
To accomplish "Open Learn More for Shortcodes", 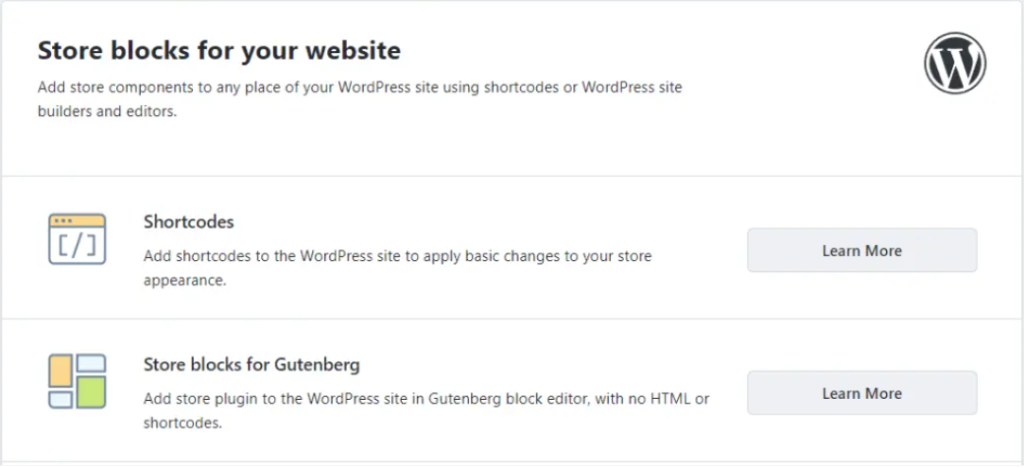I will point(861,250).
